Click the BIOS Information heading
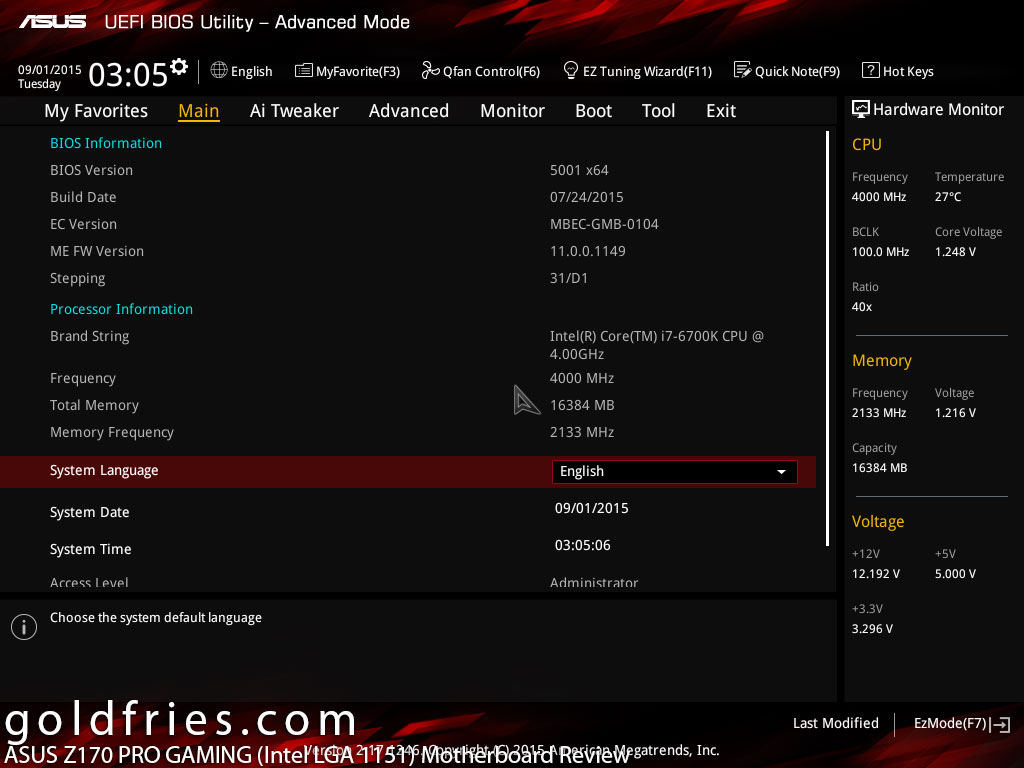Viewport: 1024px width, 768px height. (106, 143)
